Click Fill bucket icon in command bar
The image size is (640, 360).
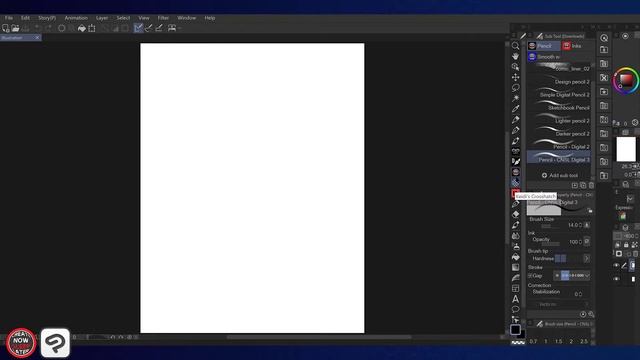tap(82, 28)
